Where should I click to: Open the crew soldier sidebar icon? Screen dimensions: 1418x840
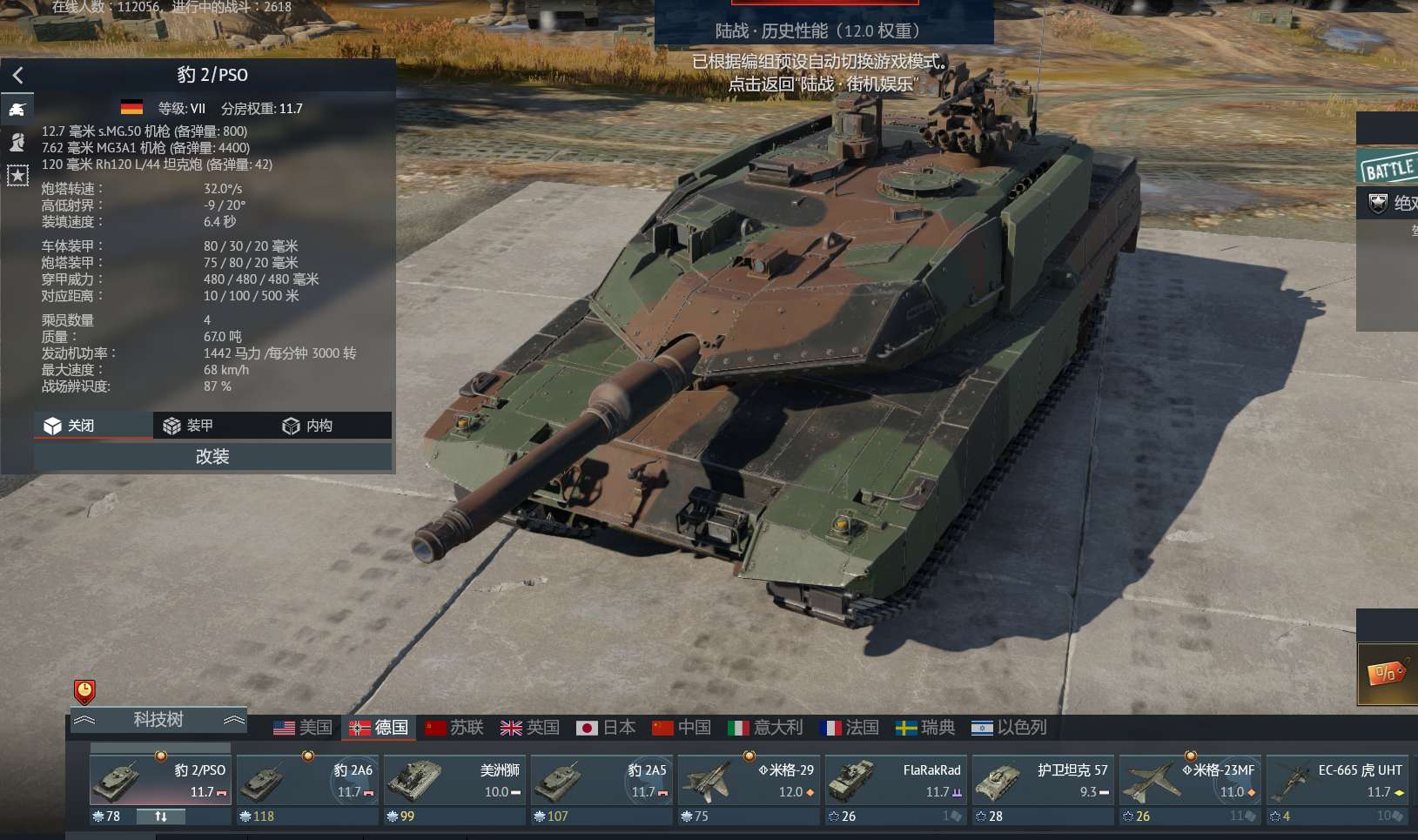[x=17, y=142]
